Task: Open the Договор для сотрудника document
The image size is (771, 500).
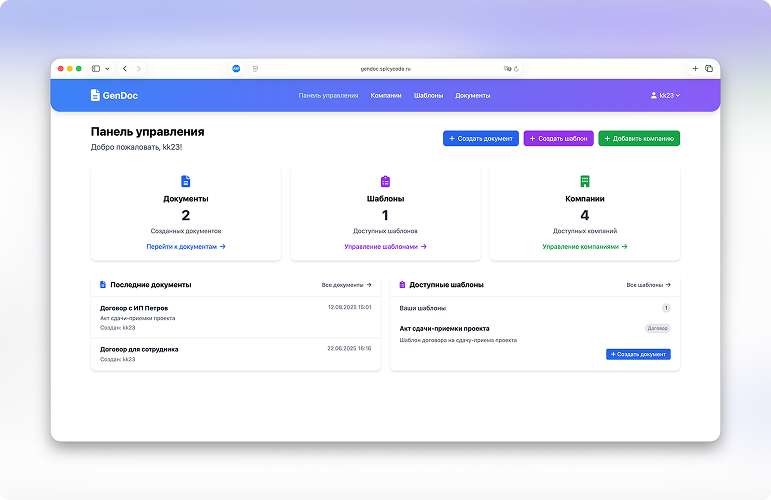Action: point(139,349)
